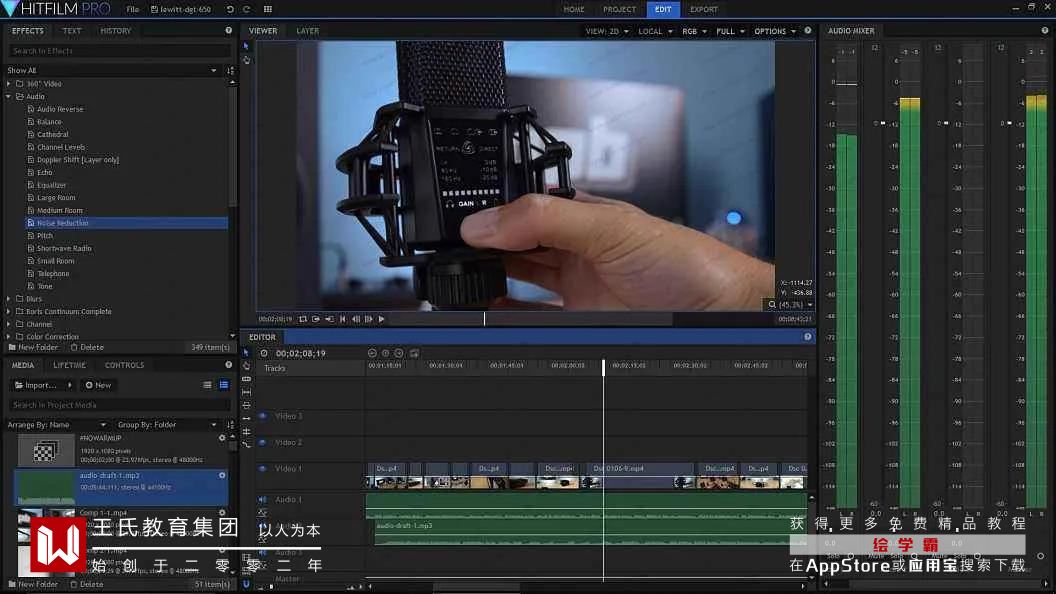Screen dimensions: 1056x594
Task: Expand Boris Continuum Complete folder
Action: tap(9, 311)
